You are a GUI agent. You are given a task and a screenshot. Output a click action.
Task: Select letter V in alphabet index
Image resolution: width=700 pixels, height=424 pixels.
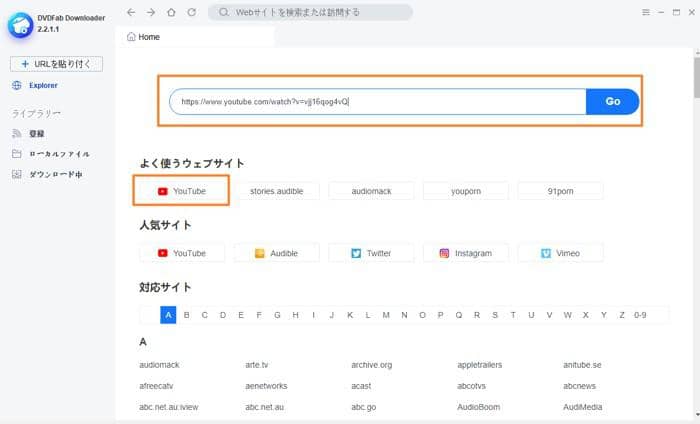click(549, 315)
